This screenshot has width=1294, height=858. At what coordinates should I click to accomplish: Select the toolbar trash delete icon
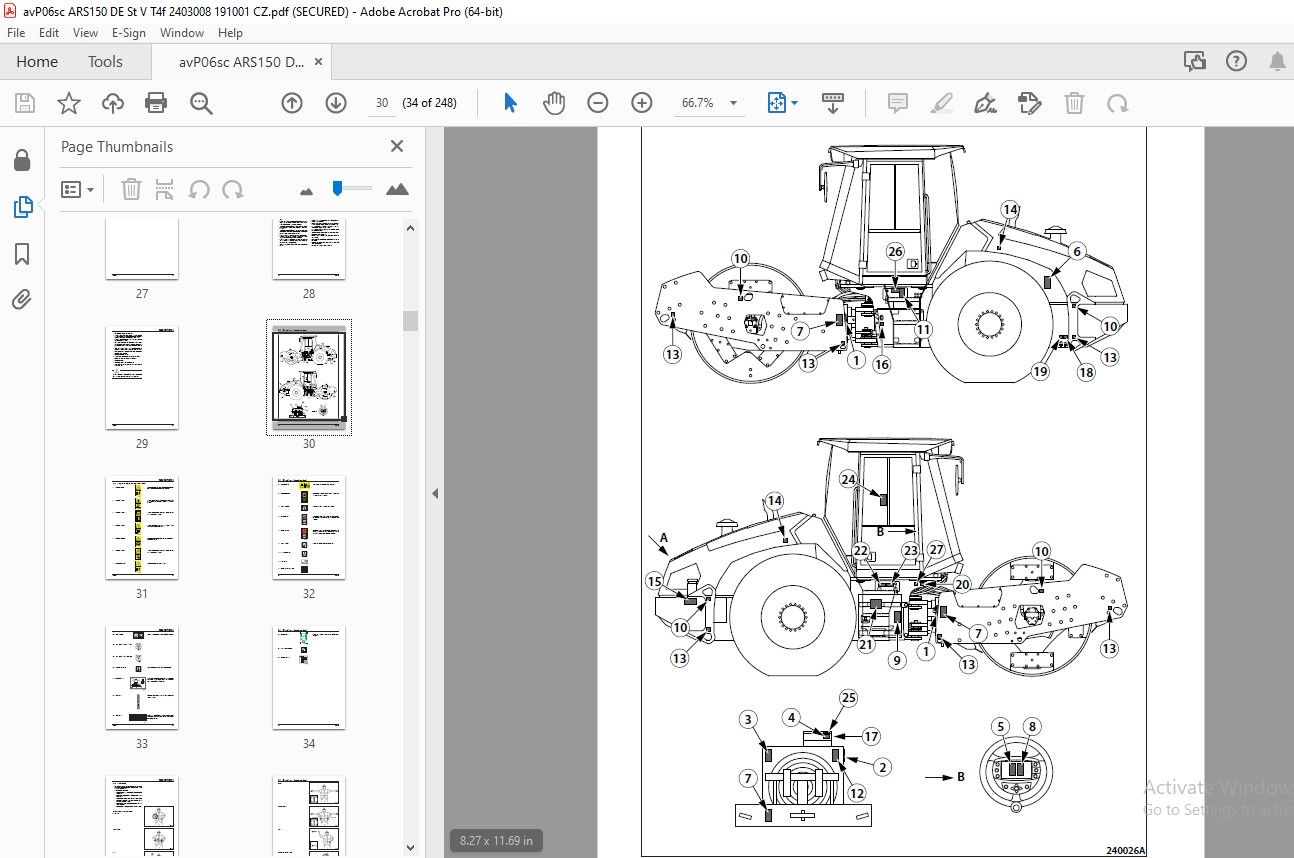tap(1074, 103)
